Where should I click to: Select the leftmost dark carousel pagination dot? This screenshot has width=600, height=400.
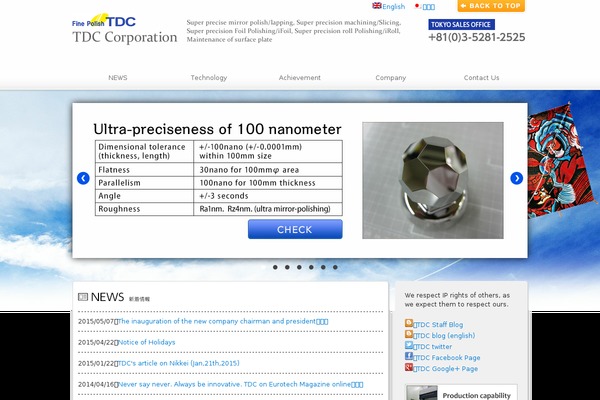point(275,267)
